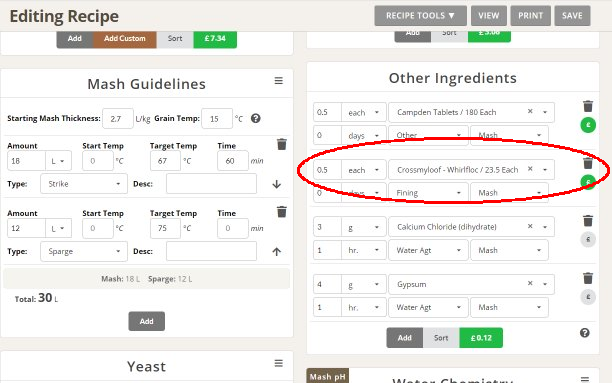Screen dimensions: 612x383
Task: Open Strike step Type dropdown
Action: pos(84,184)
